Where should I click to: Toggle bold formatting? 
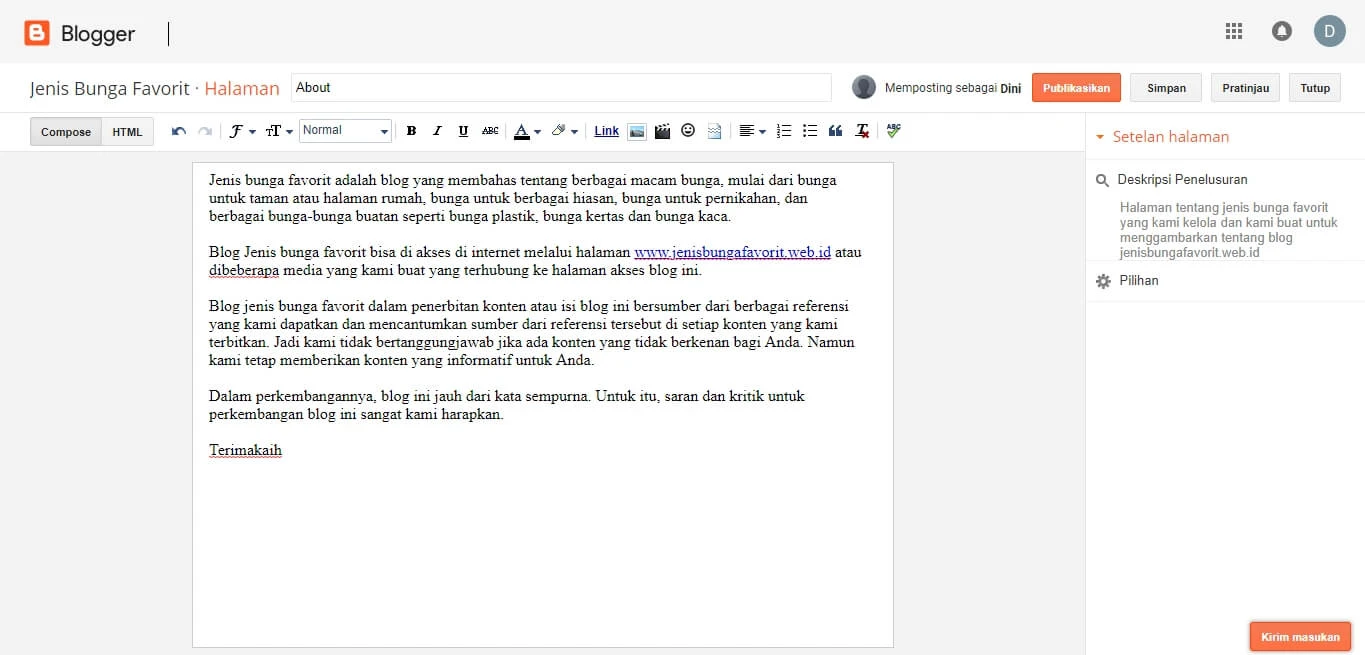411,130
